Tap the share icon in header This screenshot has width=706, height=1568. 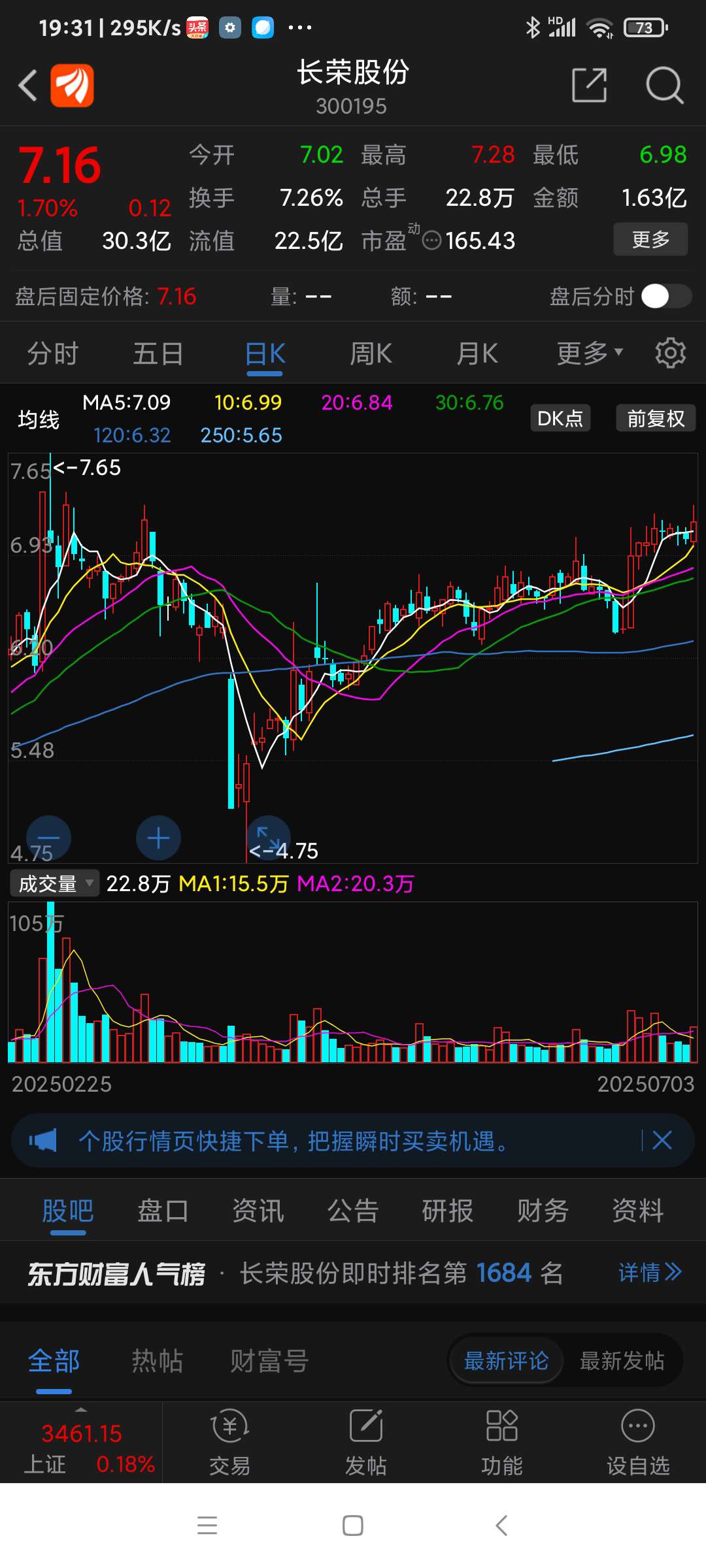point(590,85)
